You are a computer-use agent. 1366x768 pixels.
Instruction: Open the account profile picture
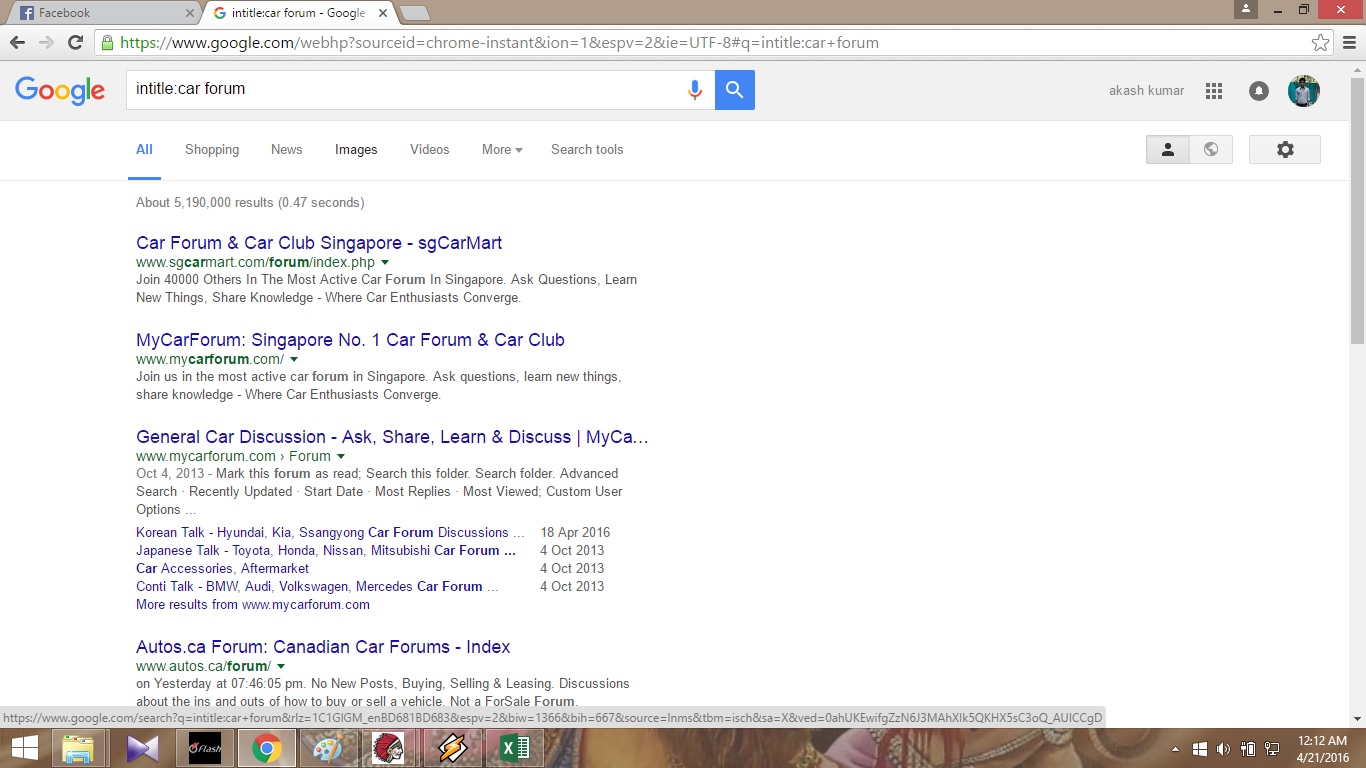[x=1304, y=91]
